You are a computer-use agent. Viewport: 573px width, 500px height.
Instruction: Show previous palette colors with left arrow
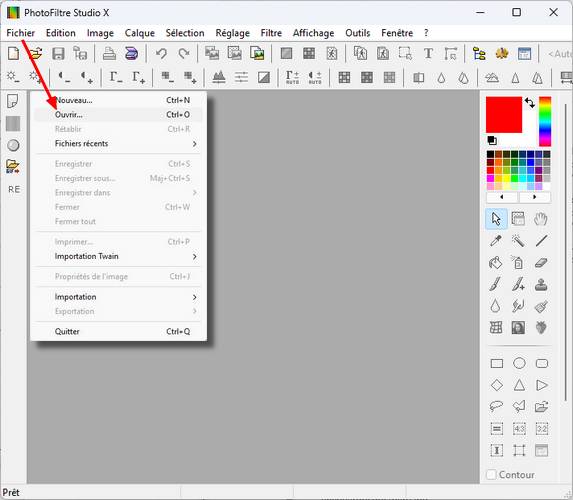(x=502, y=197)
